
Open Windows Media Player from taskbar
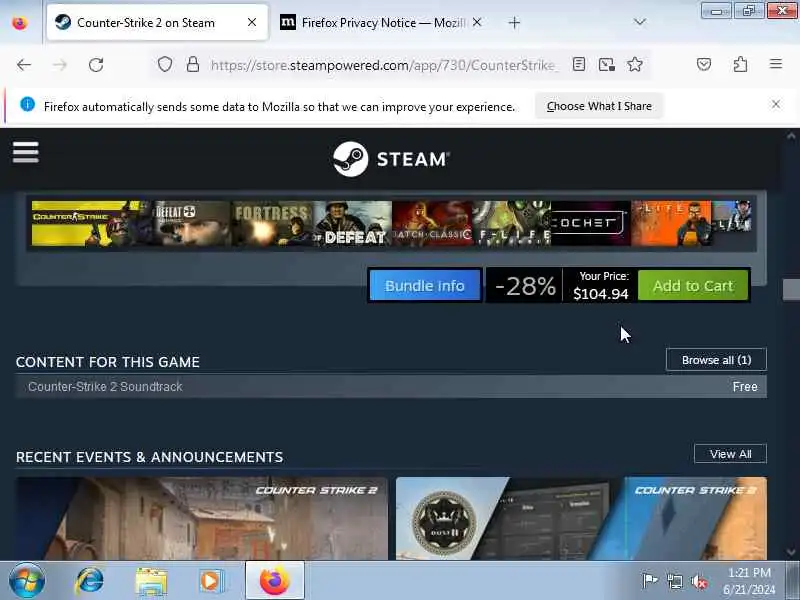click(210, 581)
